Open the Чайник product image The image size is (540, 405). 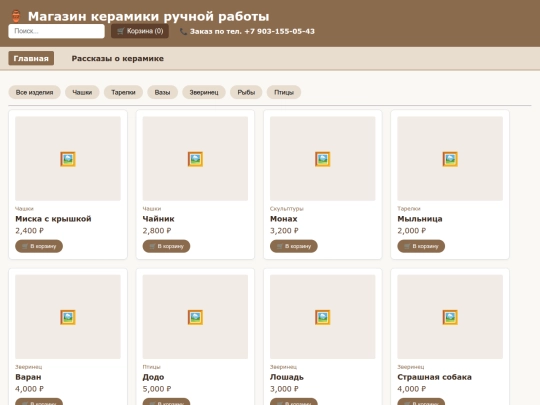tap(195, 159)
